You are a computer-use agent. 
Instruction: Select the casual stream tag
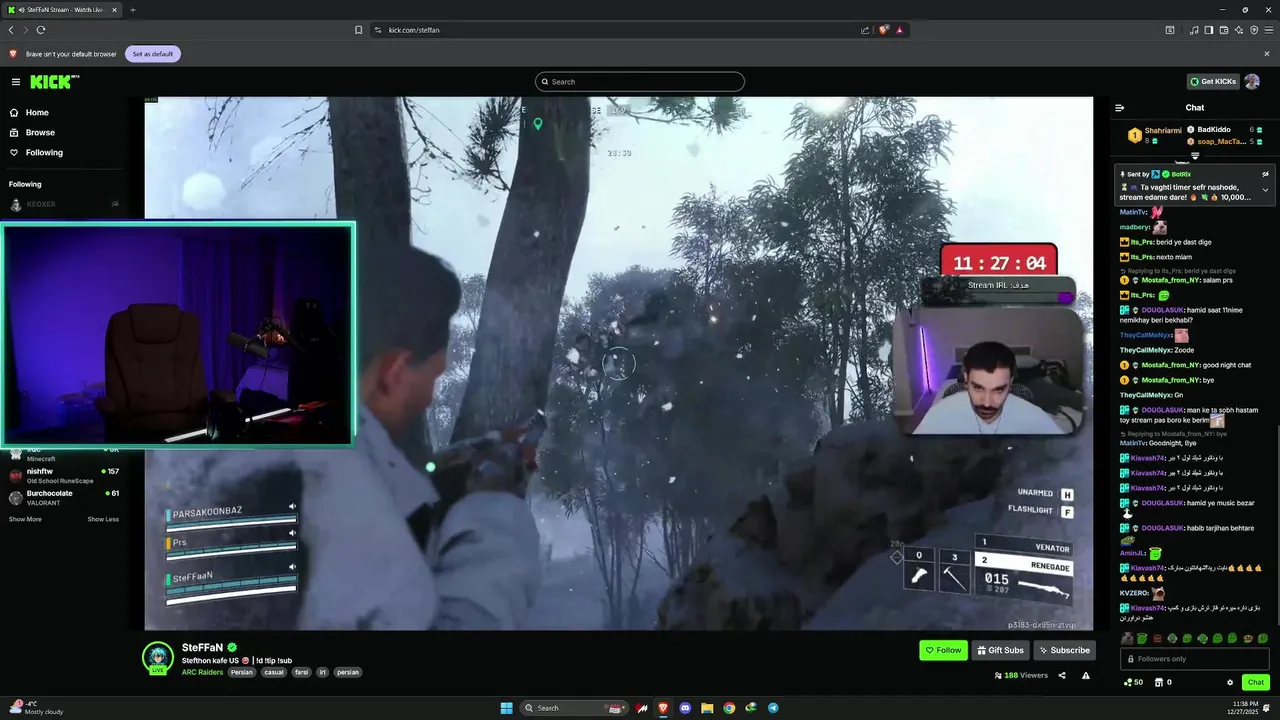pos(273,672)
